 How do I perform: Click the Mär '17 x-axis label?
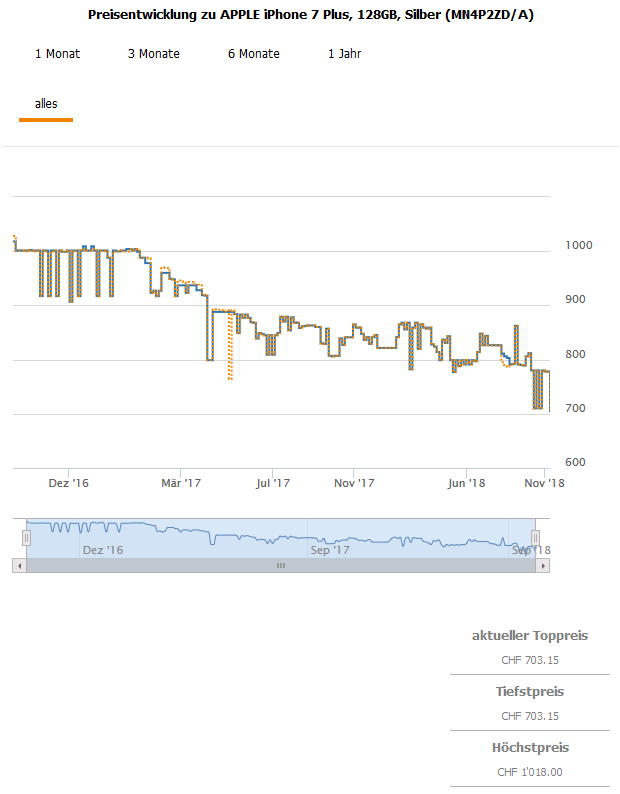coord(181,483)
